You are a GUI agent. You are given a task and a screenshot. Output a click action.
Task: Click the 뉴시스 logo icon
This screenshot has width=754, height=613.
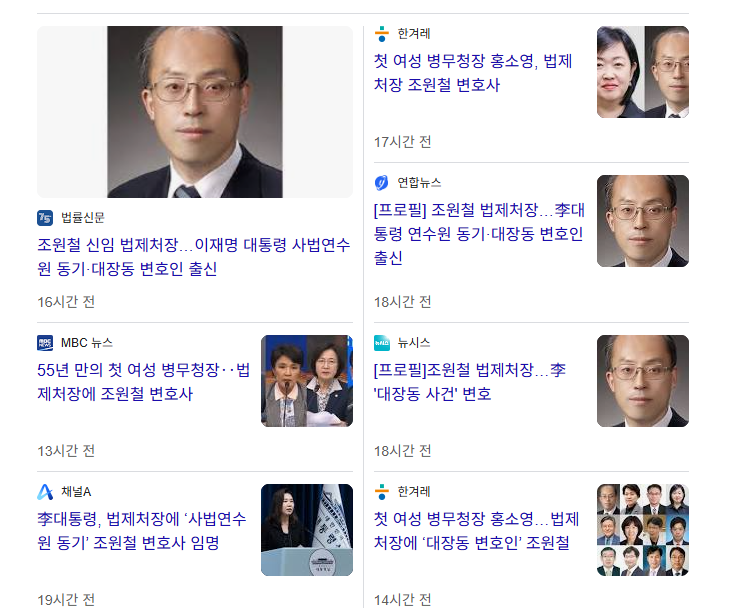pyautogui.click(x=382, y=343)
